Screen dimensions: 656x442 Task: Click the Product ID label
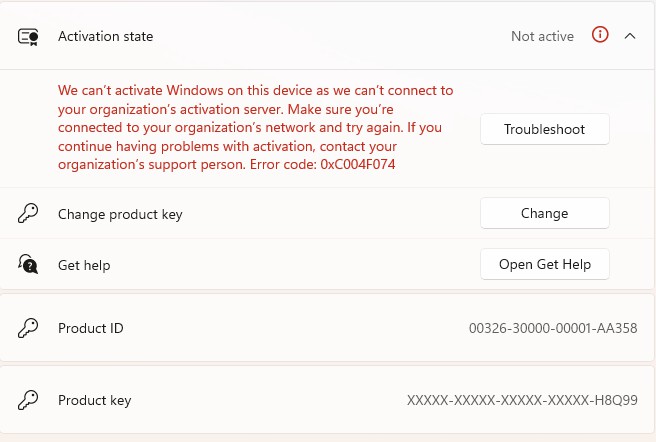click(91, 328)
